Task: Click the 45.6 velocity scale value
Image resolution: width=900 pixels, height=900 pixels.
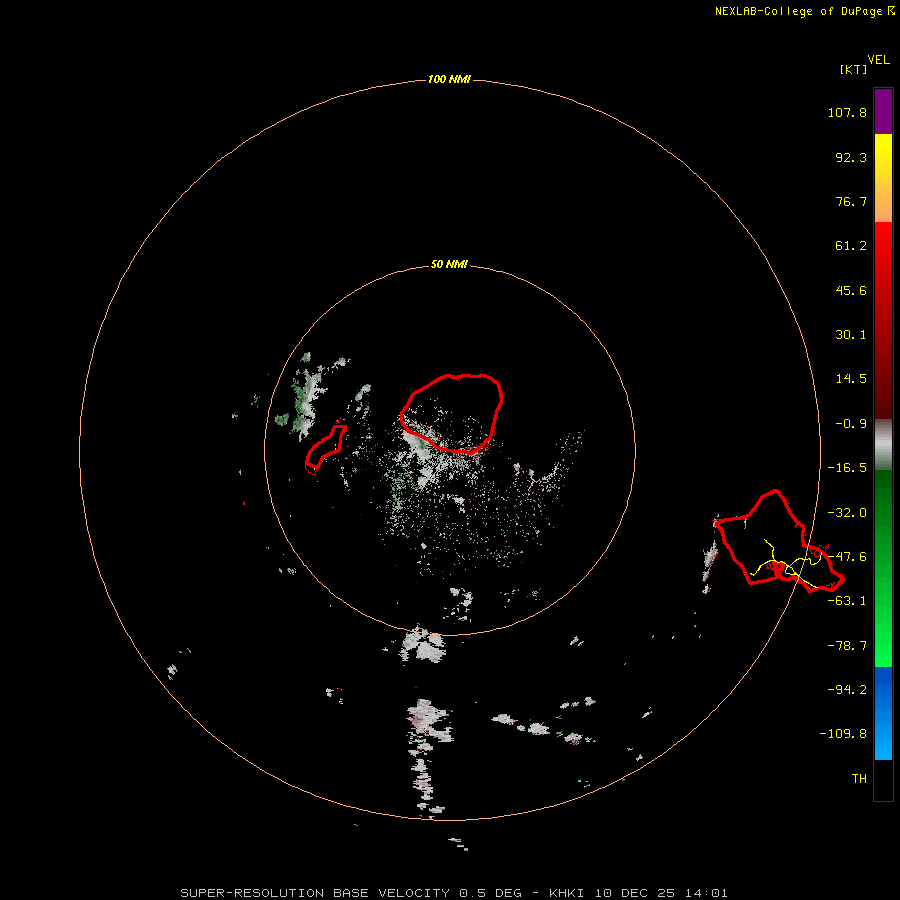Action: click(851, 290)
